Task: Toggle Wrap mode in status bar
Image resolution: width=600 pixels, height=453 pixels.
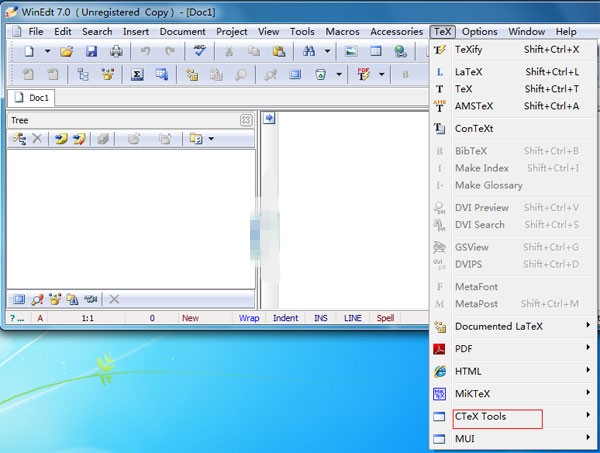Action: 248,318
